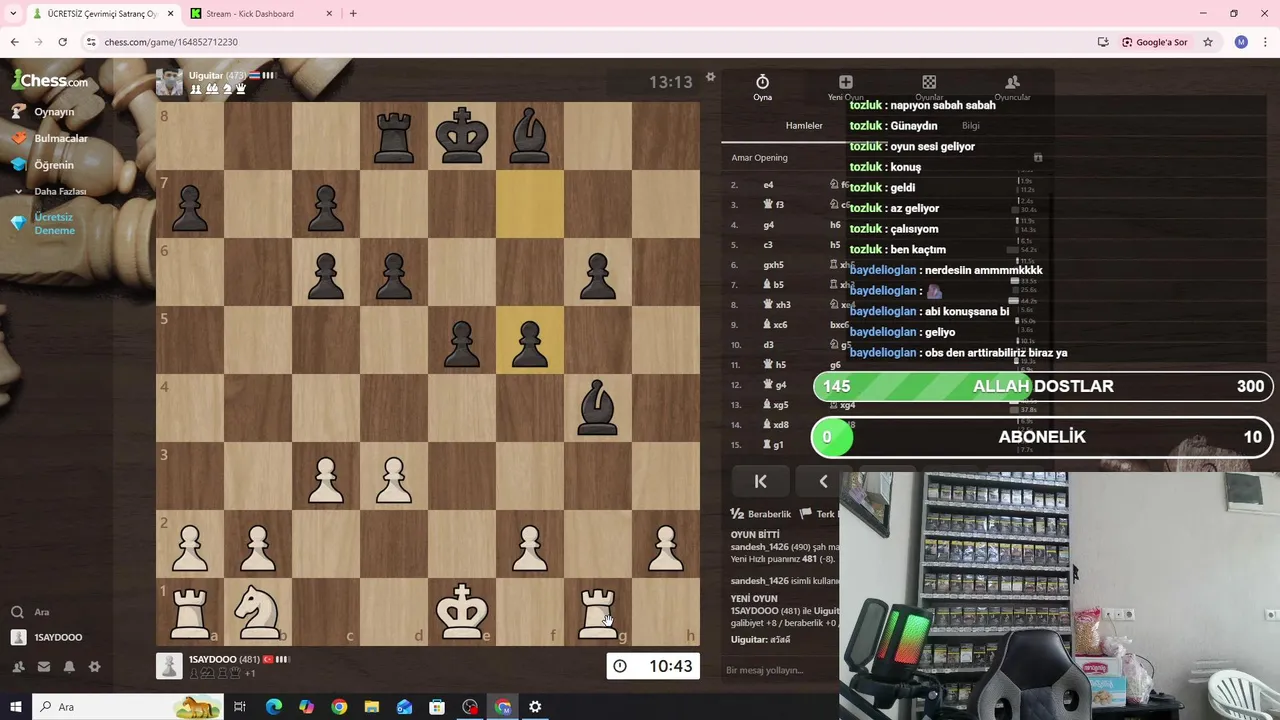Open the messages envelope icon
Screen dimensions: 1280x720
coord(44,666)
